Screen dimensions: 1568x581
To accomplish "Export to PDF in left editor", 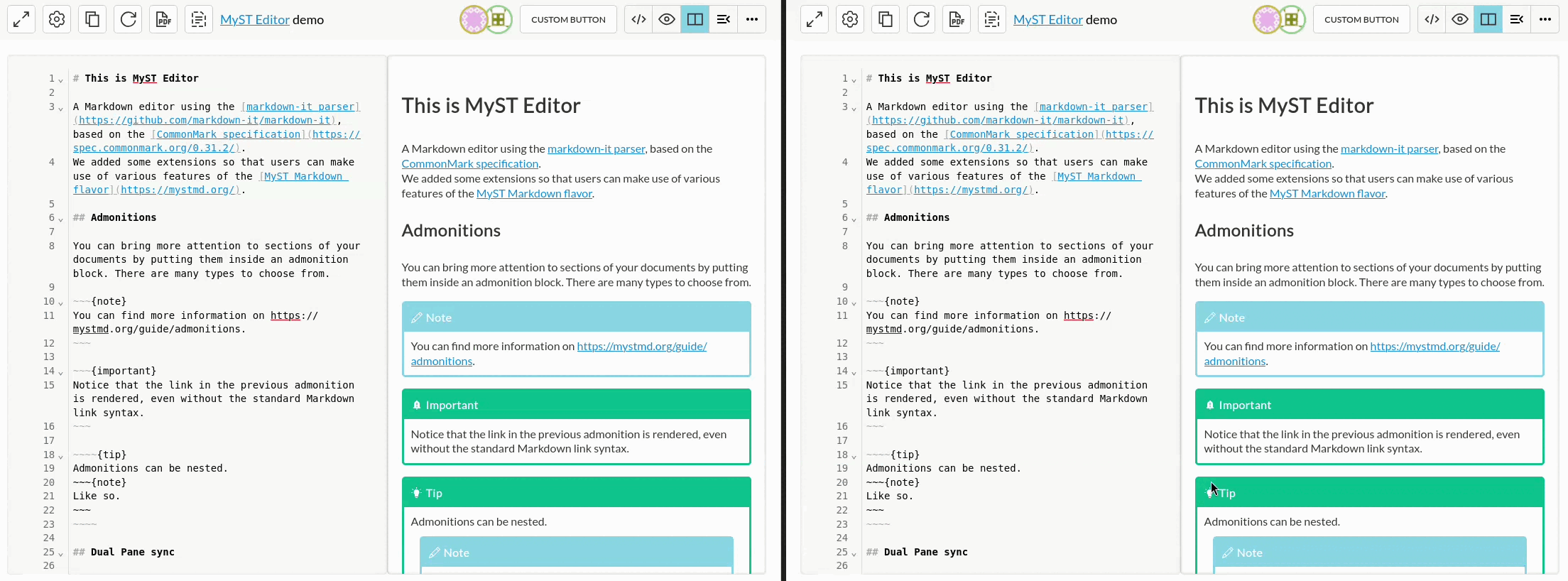I will click(163, 19).
